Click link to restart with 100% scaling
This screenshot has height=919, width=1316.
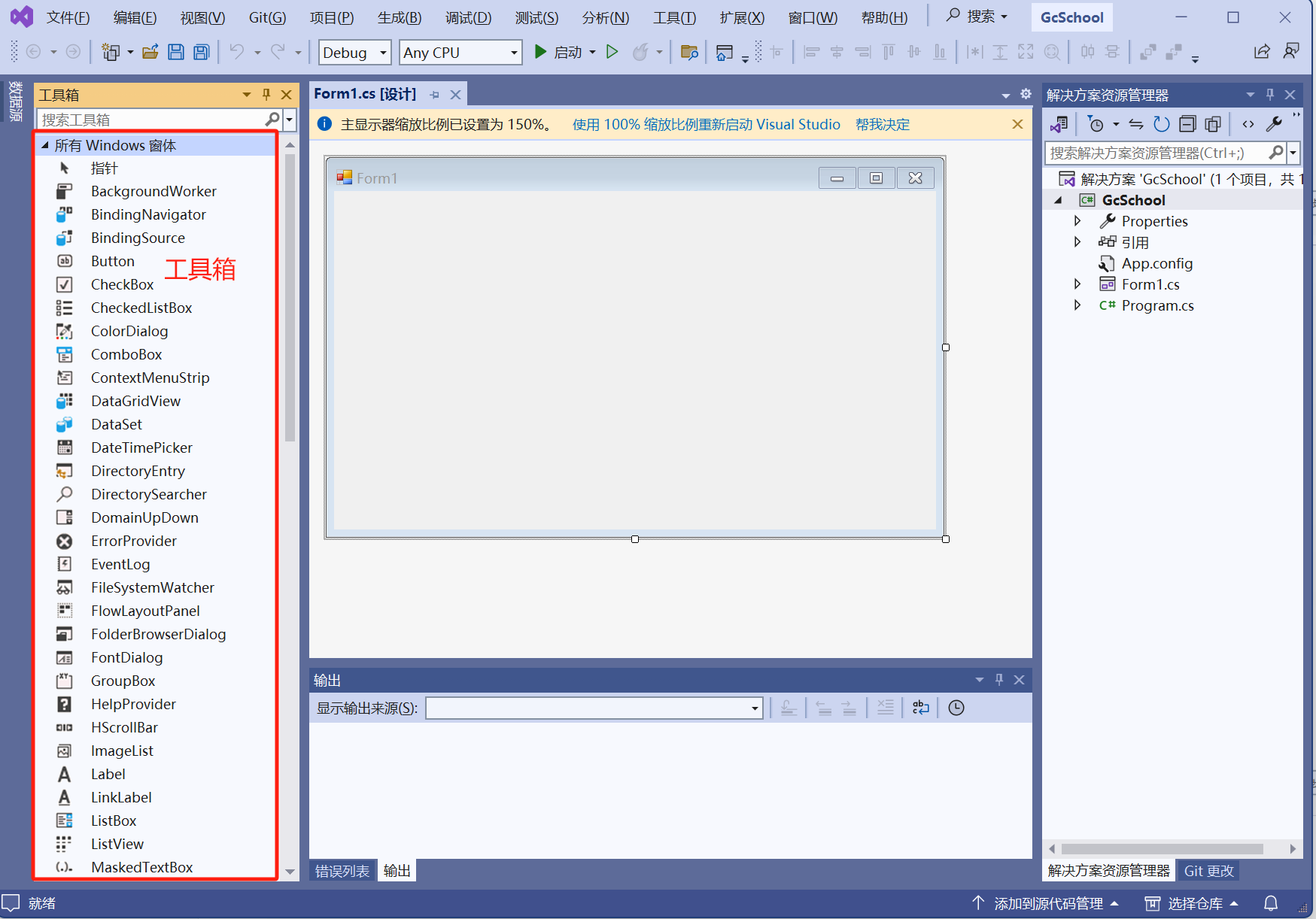click(x=706, y=124)
